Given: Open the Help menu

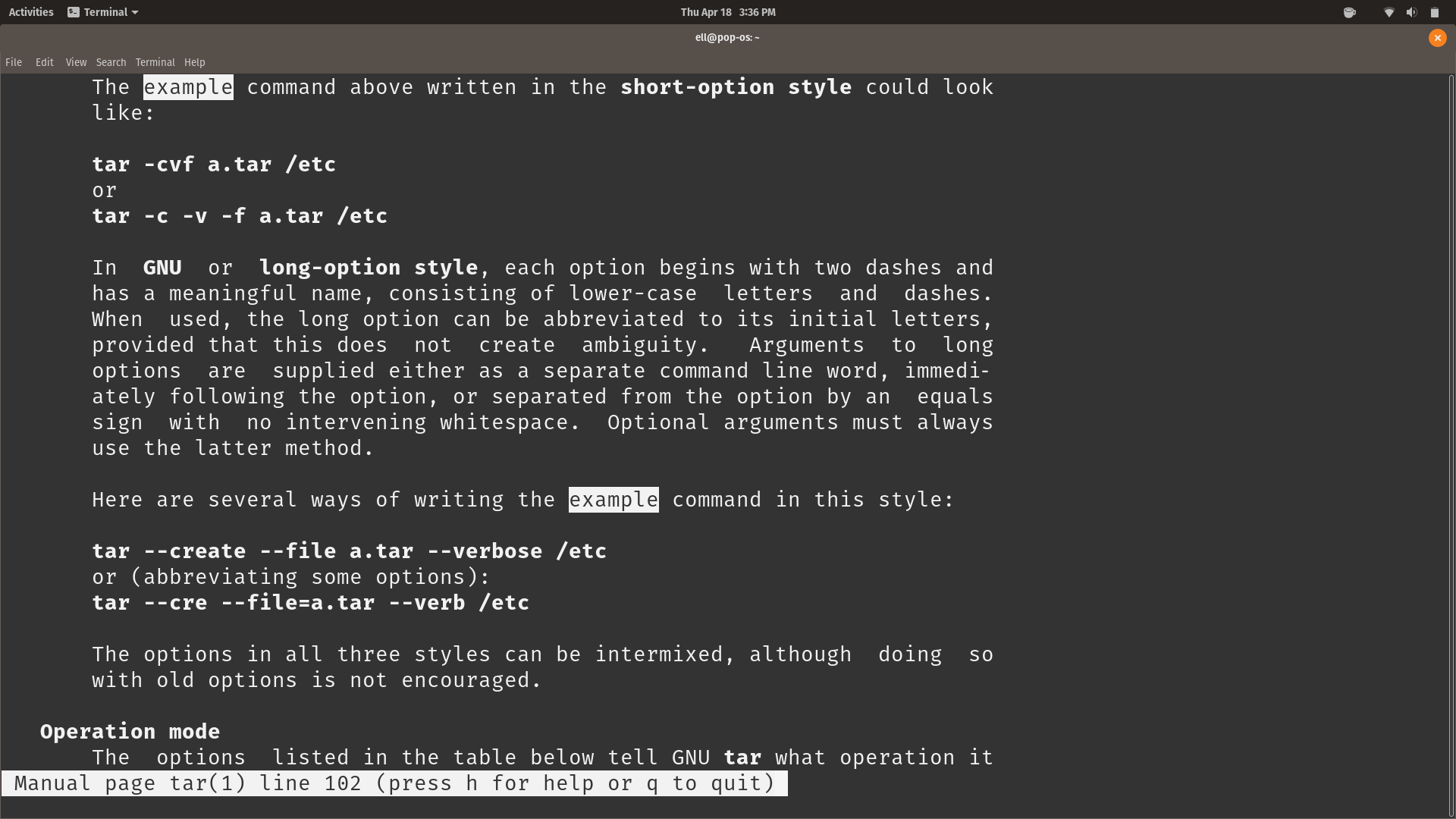Looking at the screenshot, I should pos(194,62).
